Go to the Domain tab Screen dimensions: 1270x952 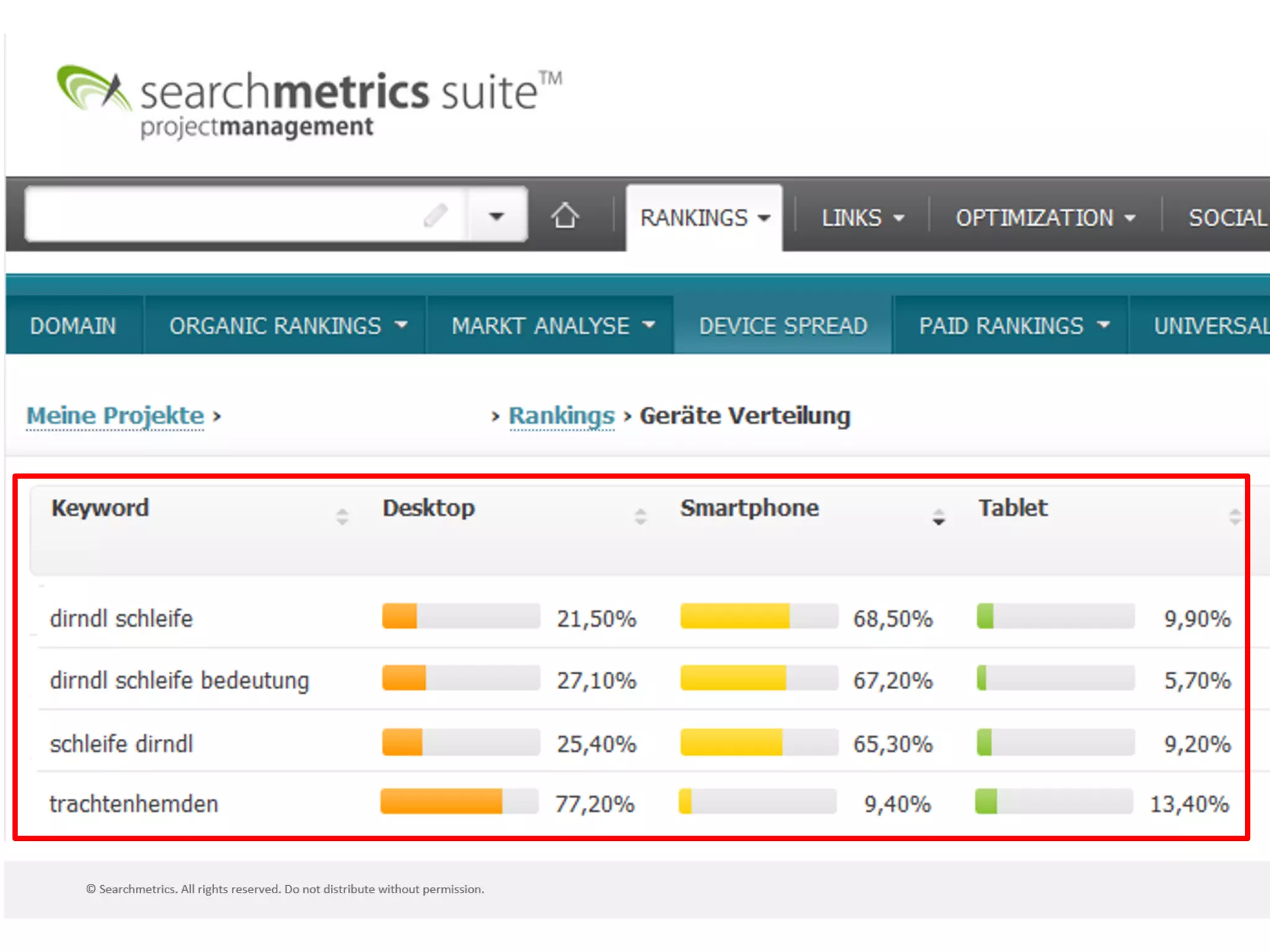pos(73,326)
